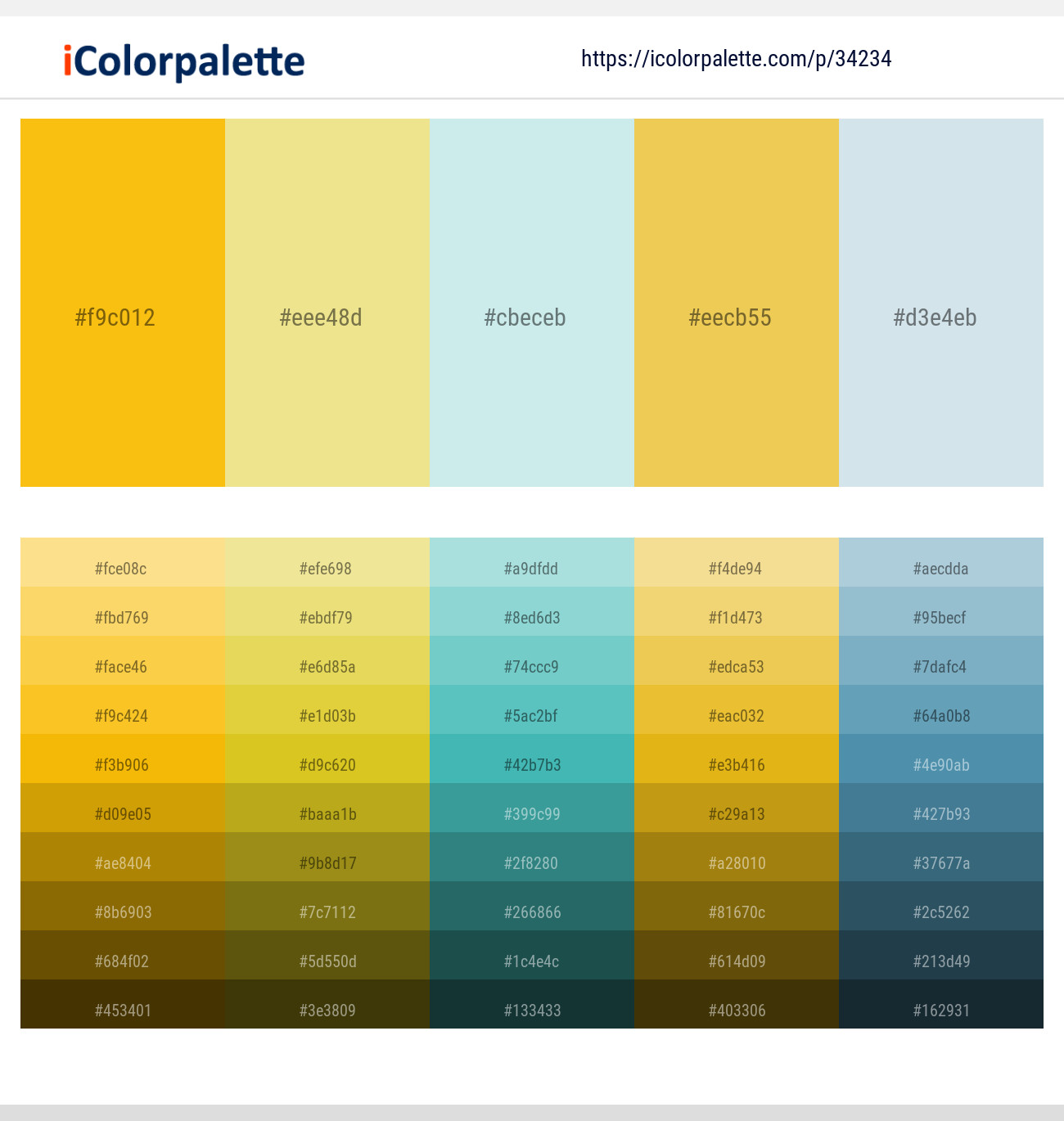This screenshot has height=1121, width=1064.
Task: Select the darkest shade #162931
Action: (x=940, y=1011)
